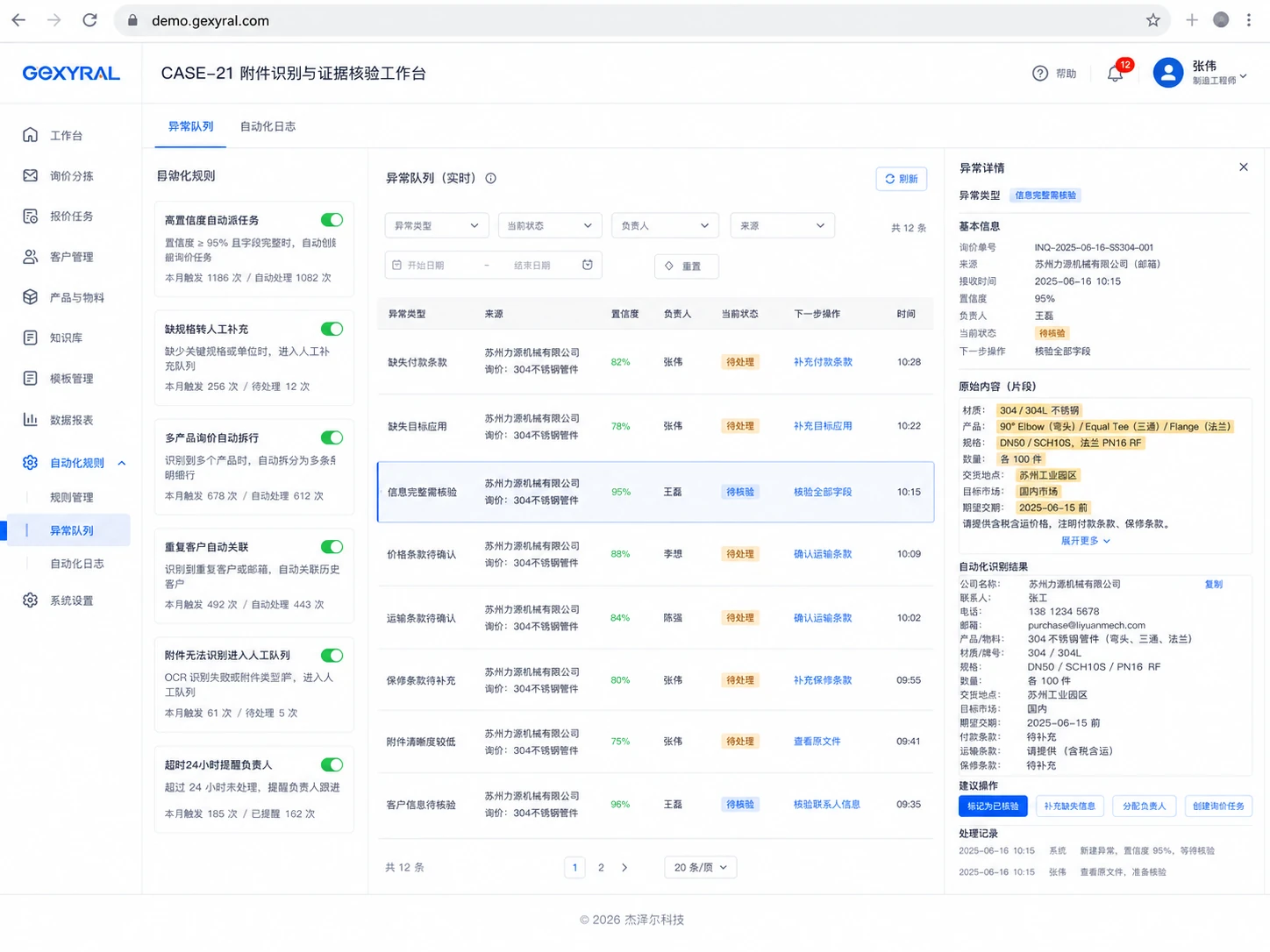
Task: Click the 重置 filter button
Action: pos(687,266)
